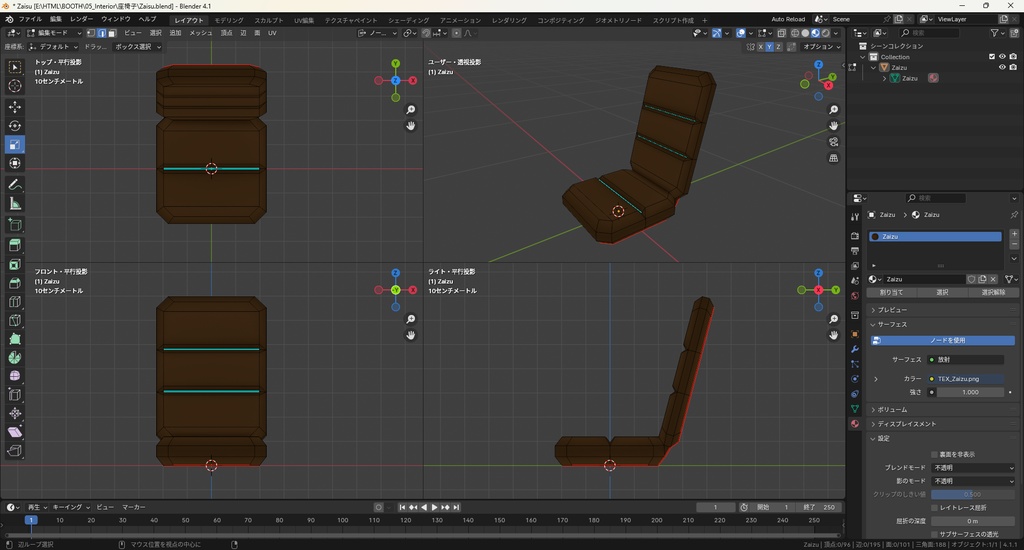The height and width of the screenshot is (550, 1024).
Task: Click the 強さ value slider
Action: [x=969, y=392]
